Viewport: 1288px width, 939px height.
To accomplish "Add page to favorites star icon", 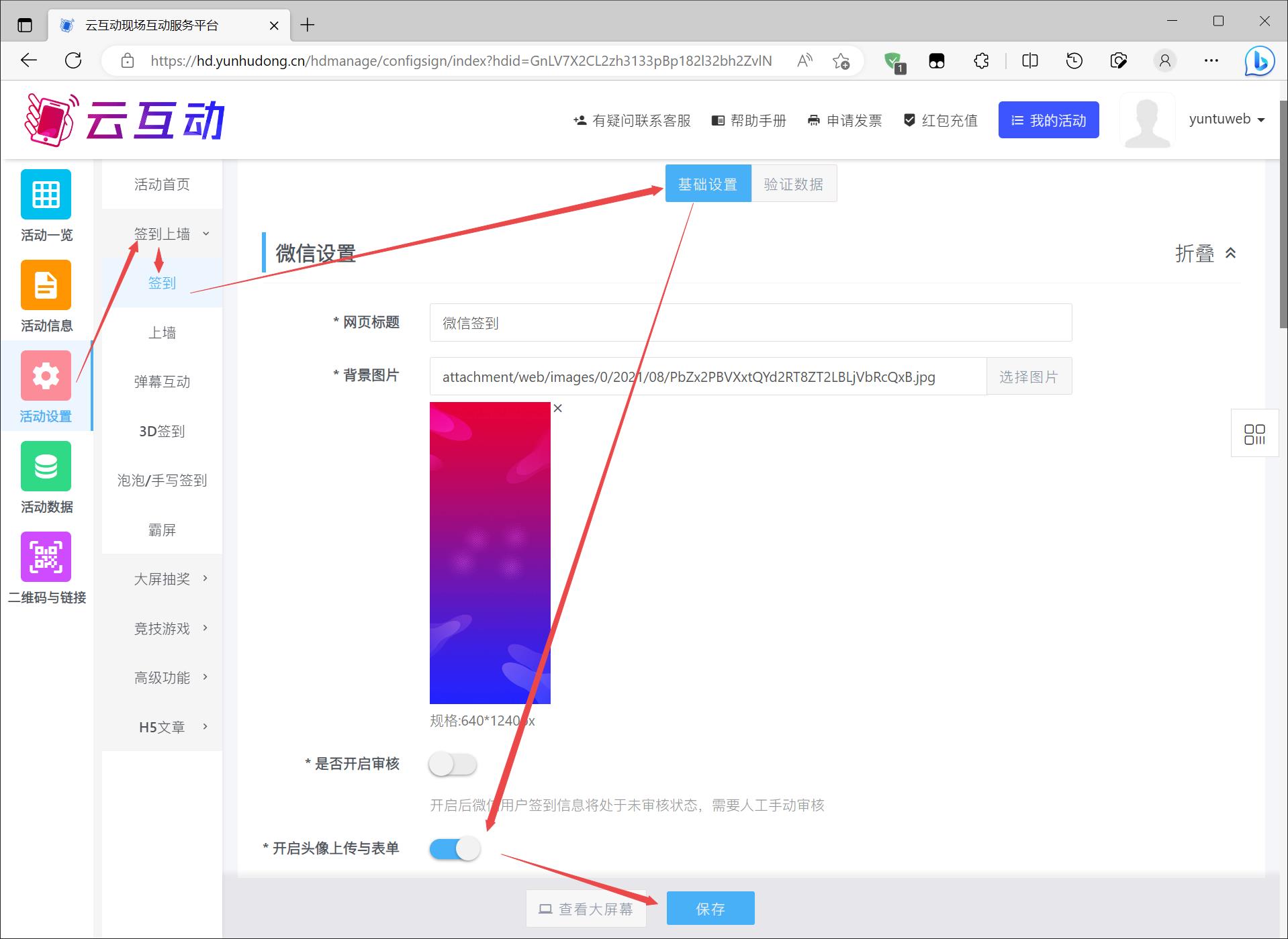I will pos(841,61).
